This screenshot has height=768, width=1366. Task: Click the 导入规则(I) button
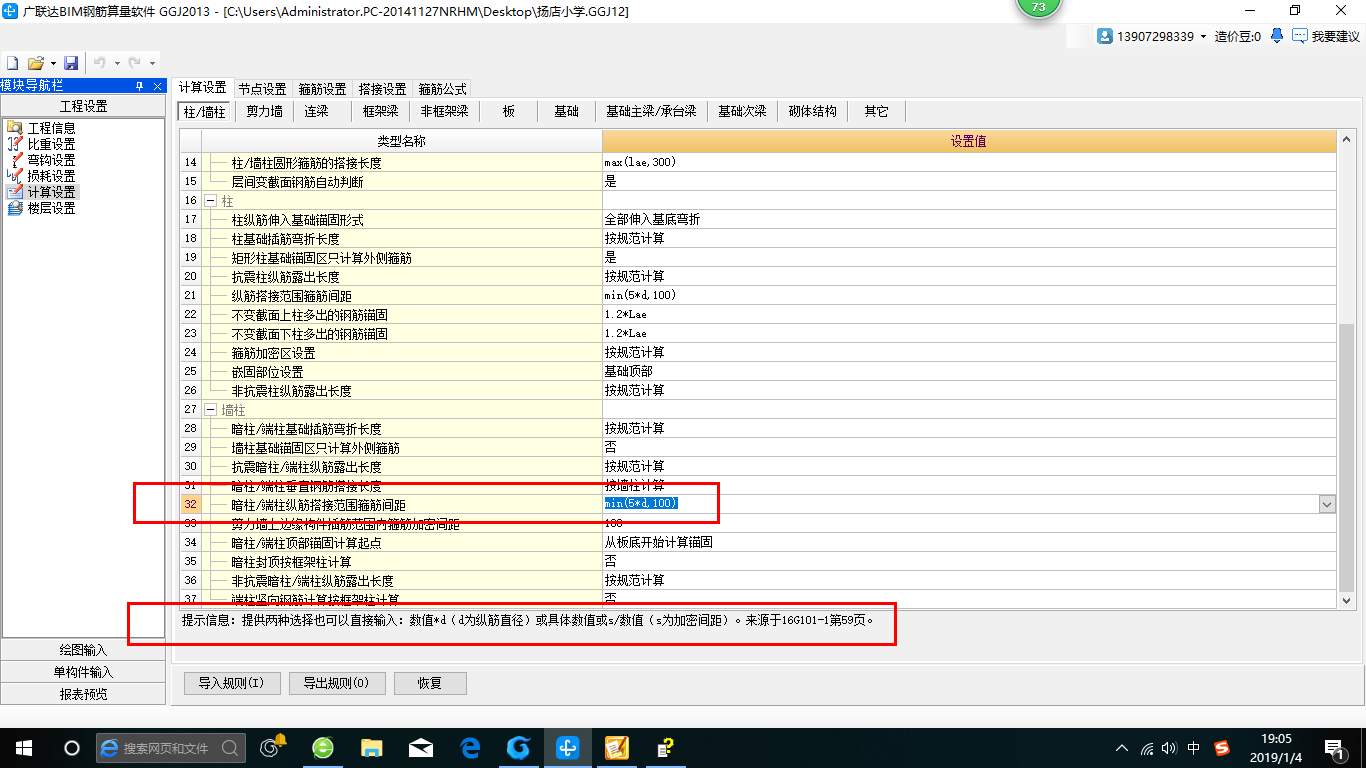point(231,683)
